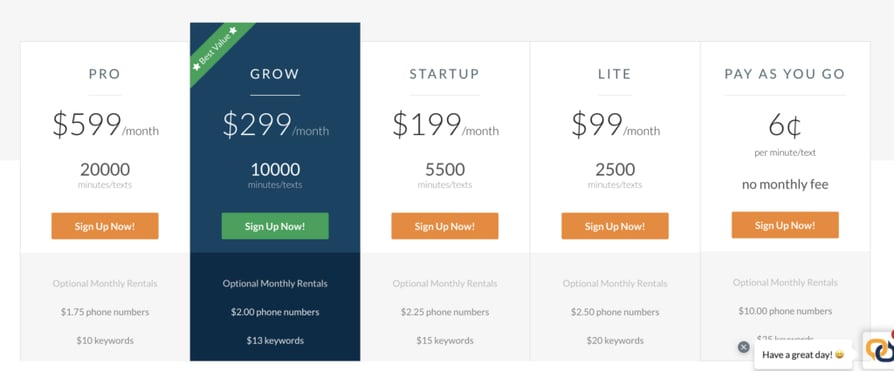Select the STARTUP plan heading

[445, 74]
